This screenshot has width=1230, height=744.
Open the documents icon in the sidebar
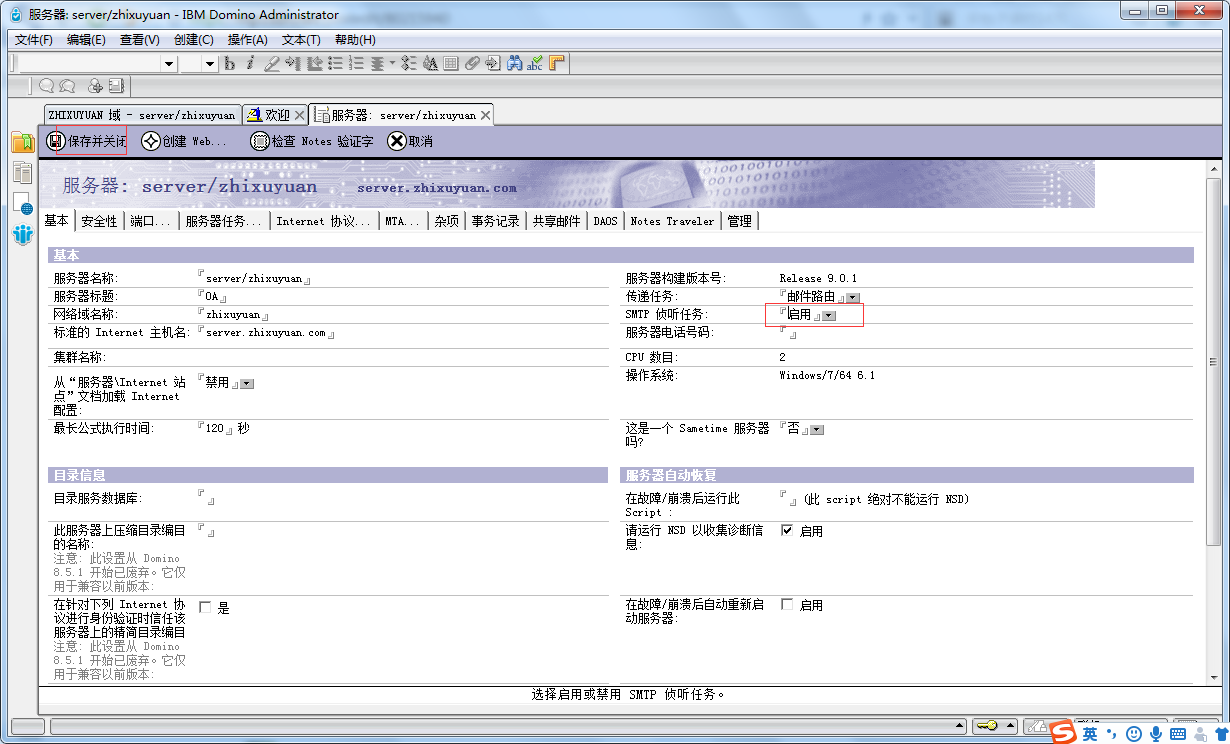[23, 172]
